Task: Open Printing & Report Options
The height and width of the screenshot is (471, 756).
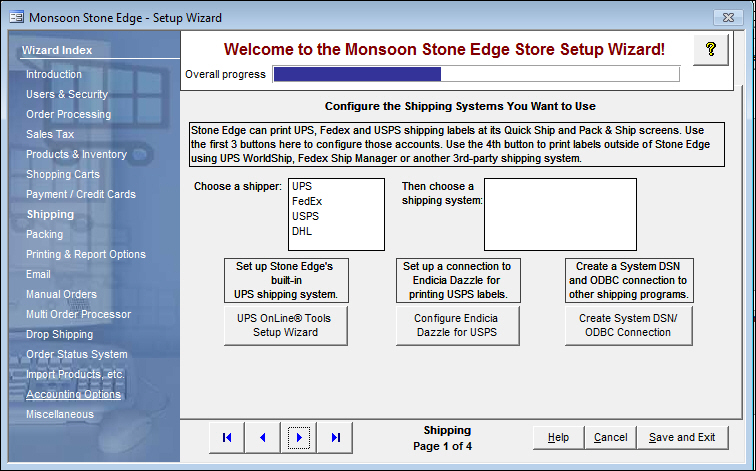Action: [x=86, y=254]
